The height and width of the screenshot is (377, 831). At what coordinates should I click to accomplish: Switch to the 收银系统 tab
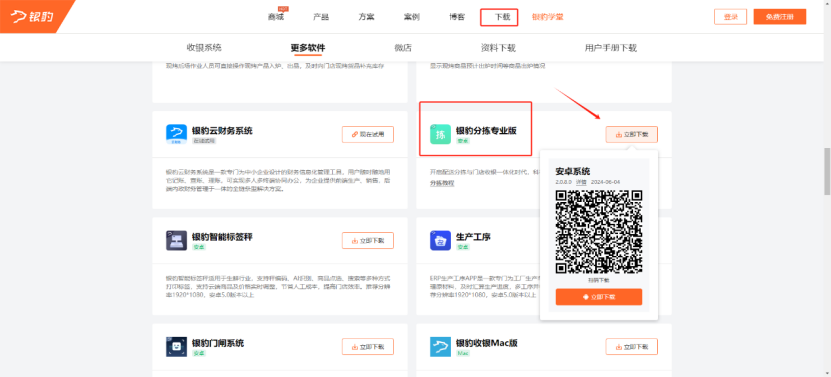pos(204,48)
